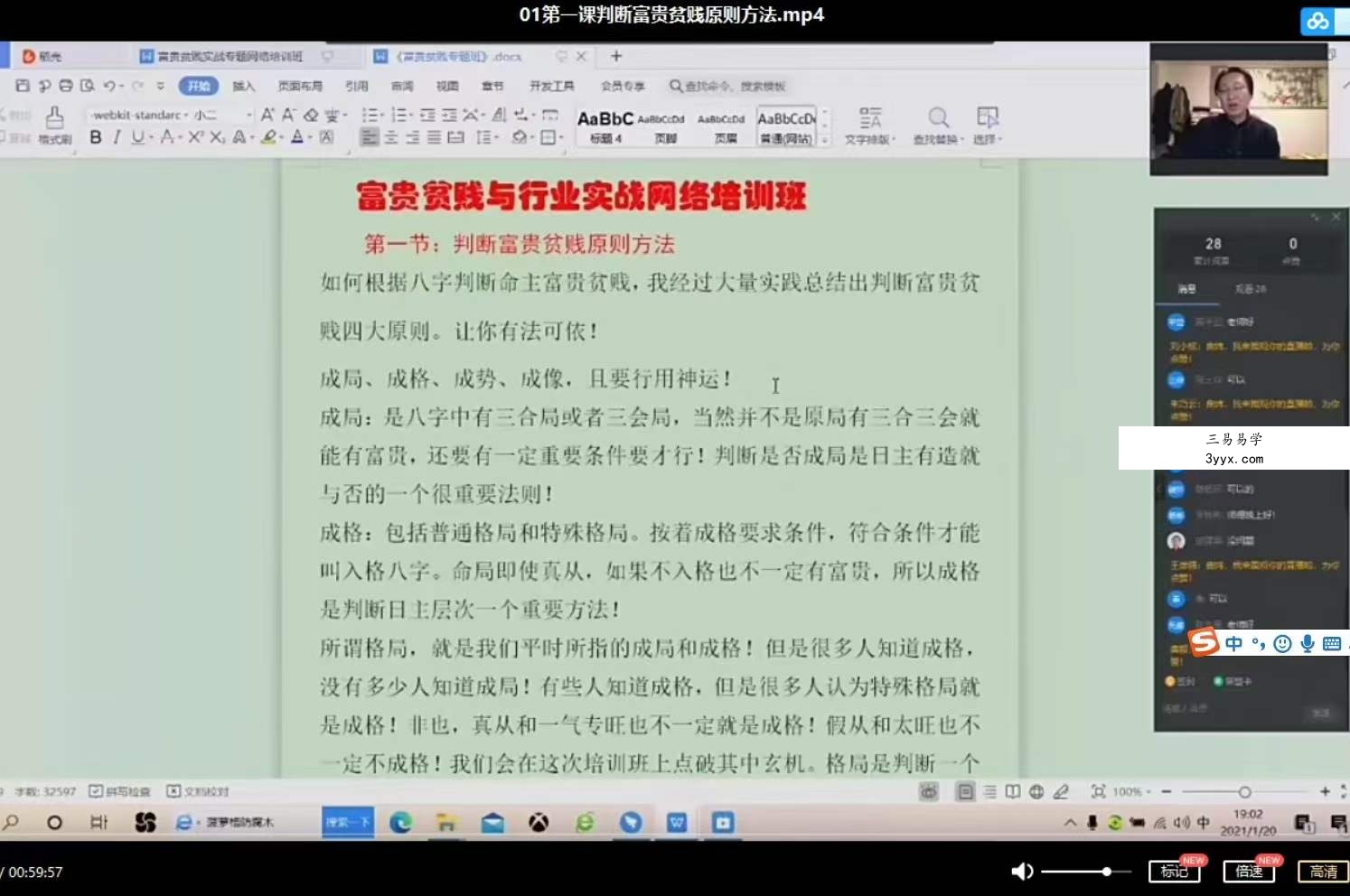The width and height of the screenshot is (1350, 896).
Task: Open Find and Replace
Action: (939, 126)
